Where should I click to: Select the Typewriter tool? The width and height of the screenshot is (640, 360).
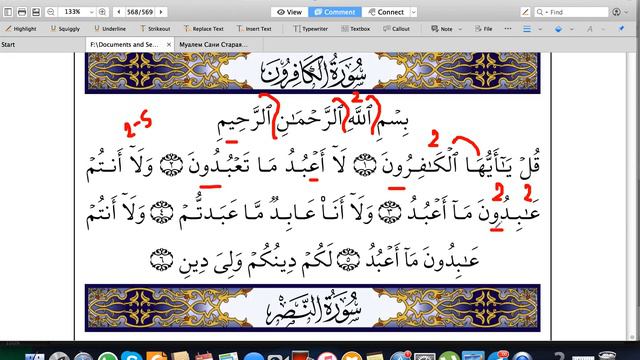[x=311, y=29]
